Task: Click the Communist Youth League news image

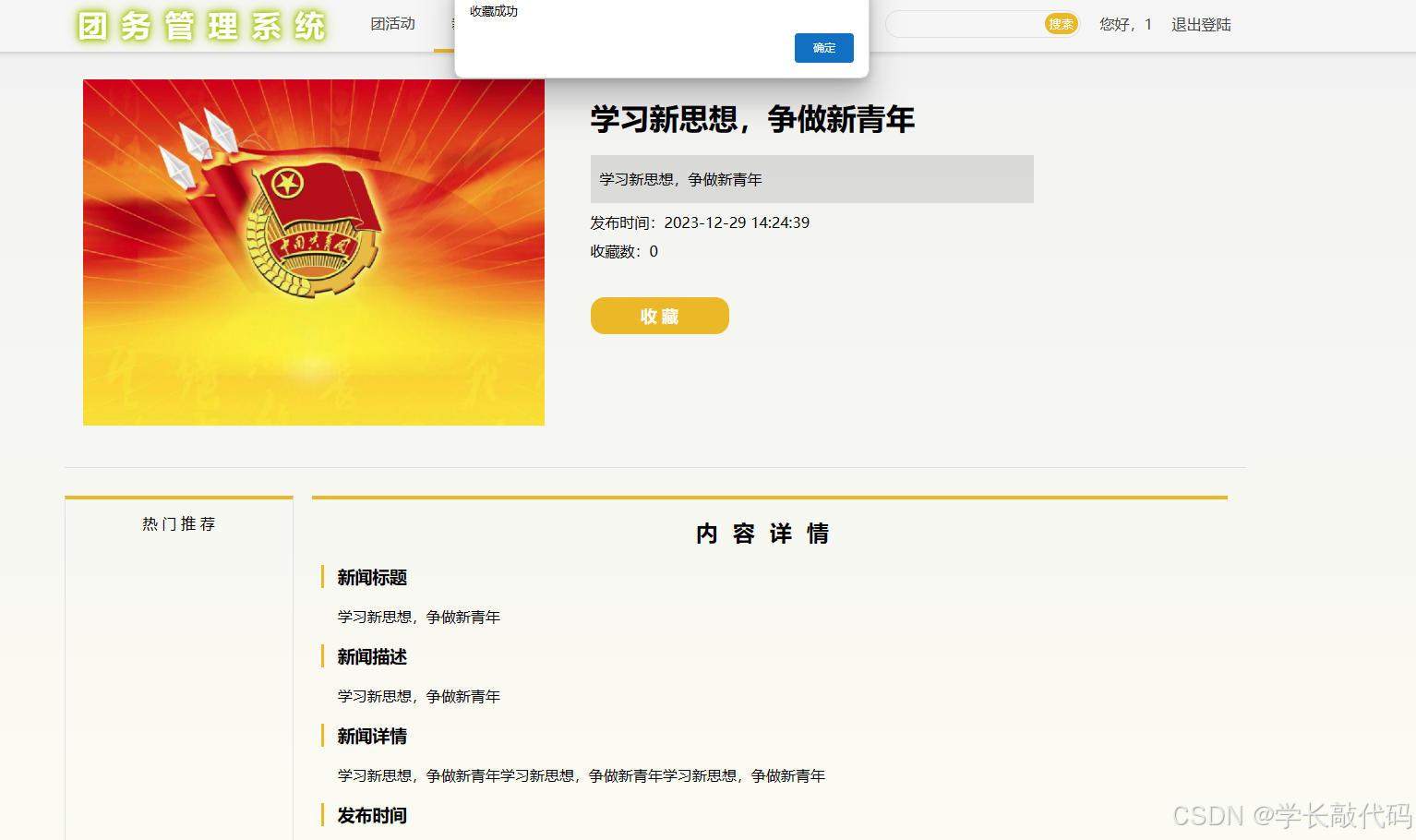Action: click(313, 251)
